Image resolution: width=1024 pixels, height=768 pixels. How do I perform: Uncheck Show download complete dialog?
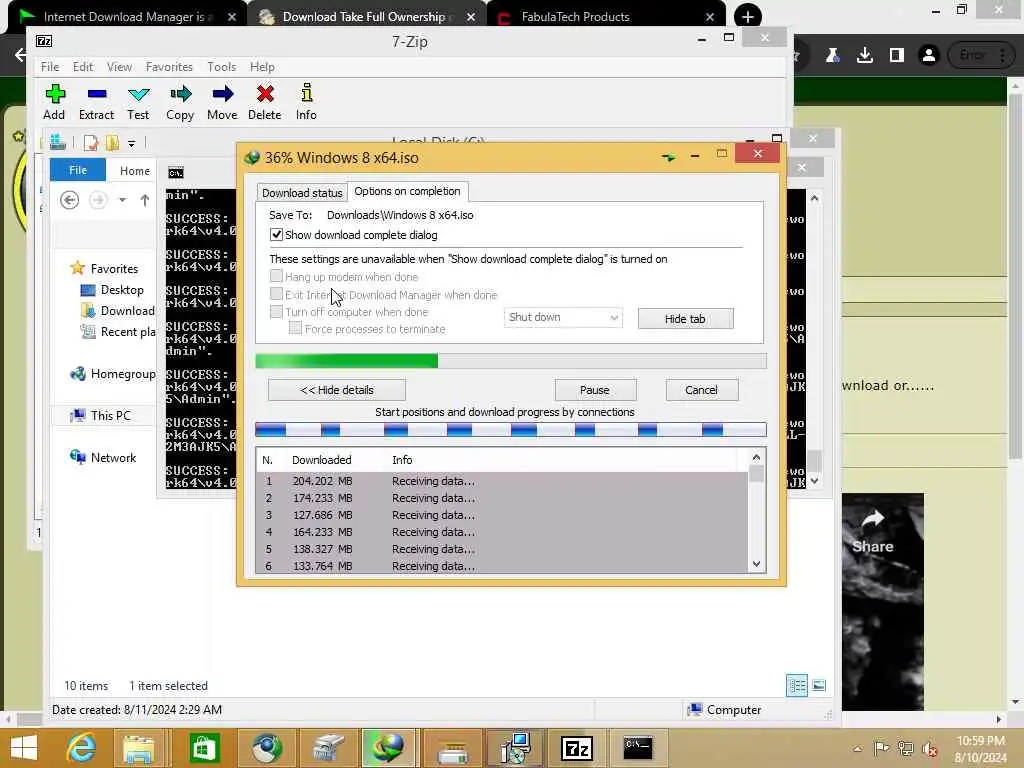(276, 234)
